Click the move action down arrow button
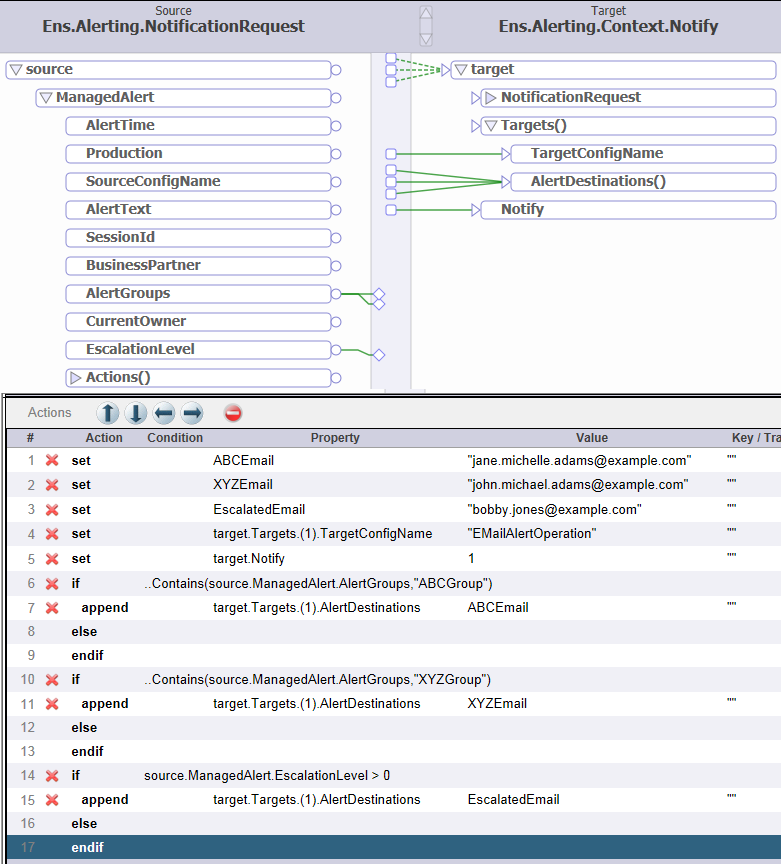Viewport: 781px width, 864px height. point(136,413)
